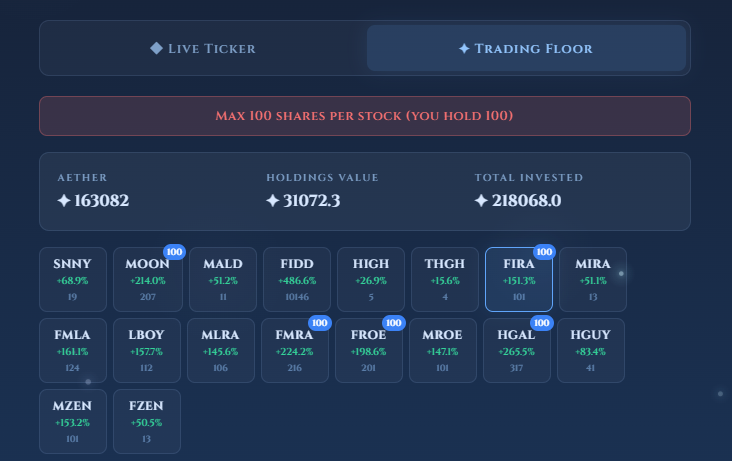This screenshot has width=732, height=461.
Task: Select the HIGH stock card
Action: pos(371,279)
